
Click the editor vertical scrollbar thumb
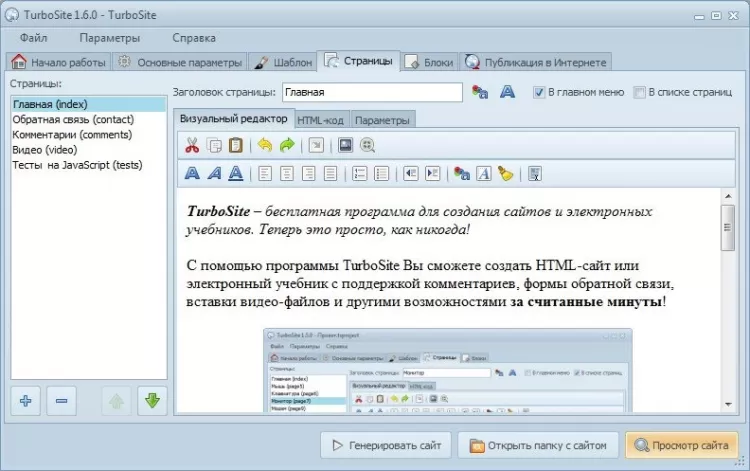pos(728,228)
